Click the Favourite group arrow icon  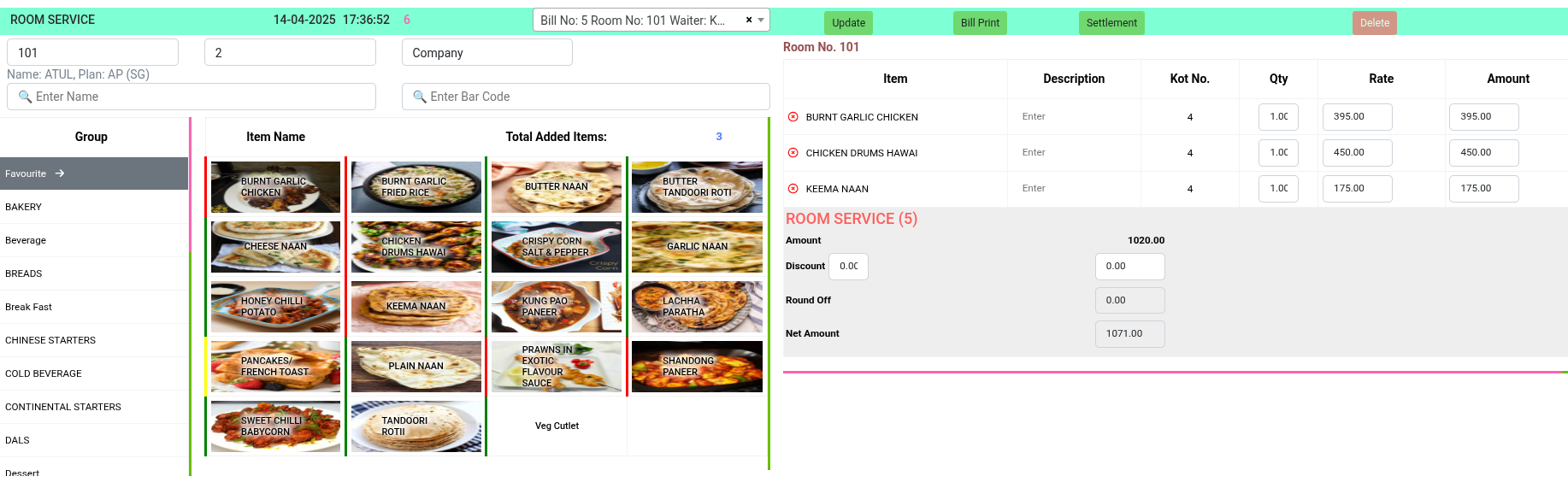(60, 173)
